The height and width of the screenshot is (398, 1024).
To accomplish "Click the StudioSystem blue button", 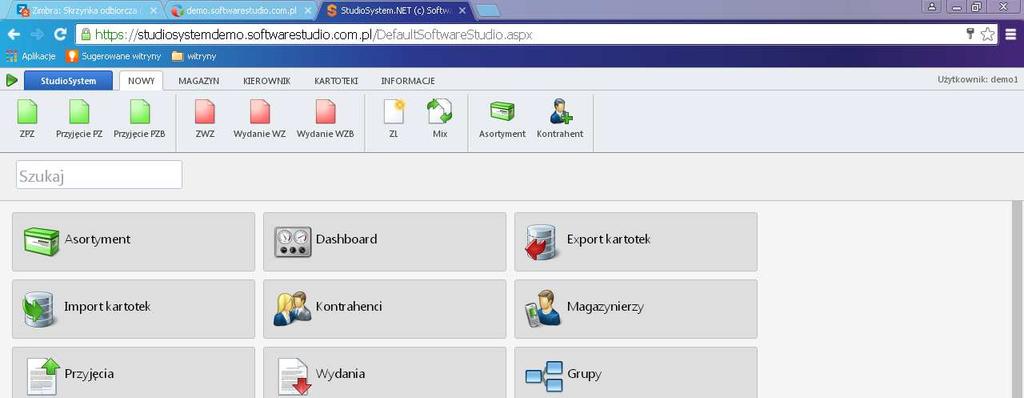I will tap(68, 81).
